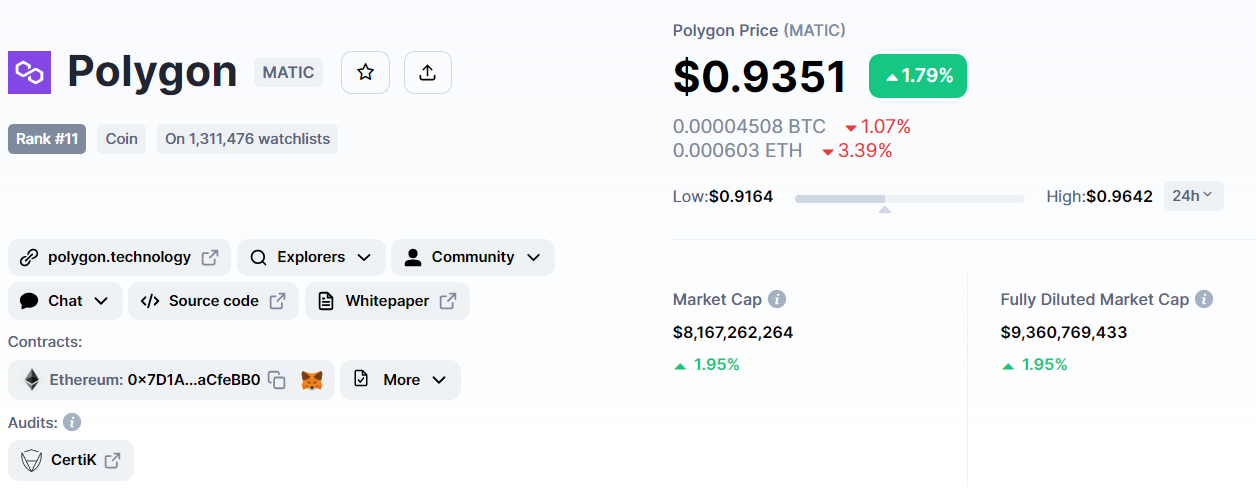Click the star watchlist icon
The width and height of the screenshot is (1256, 492).
[x=365, y=73]
